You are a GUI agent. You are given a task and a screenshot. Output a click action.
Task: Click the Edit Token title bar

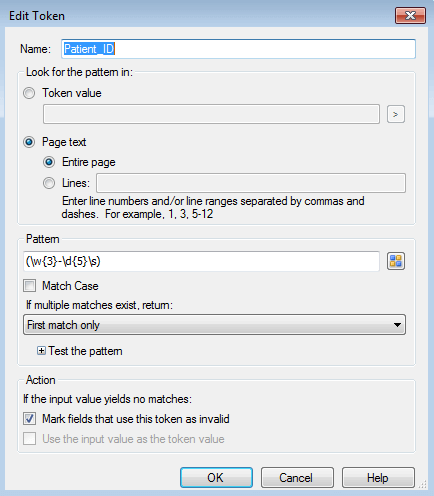pyautogui.click(x=200, y=15)
